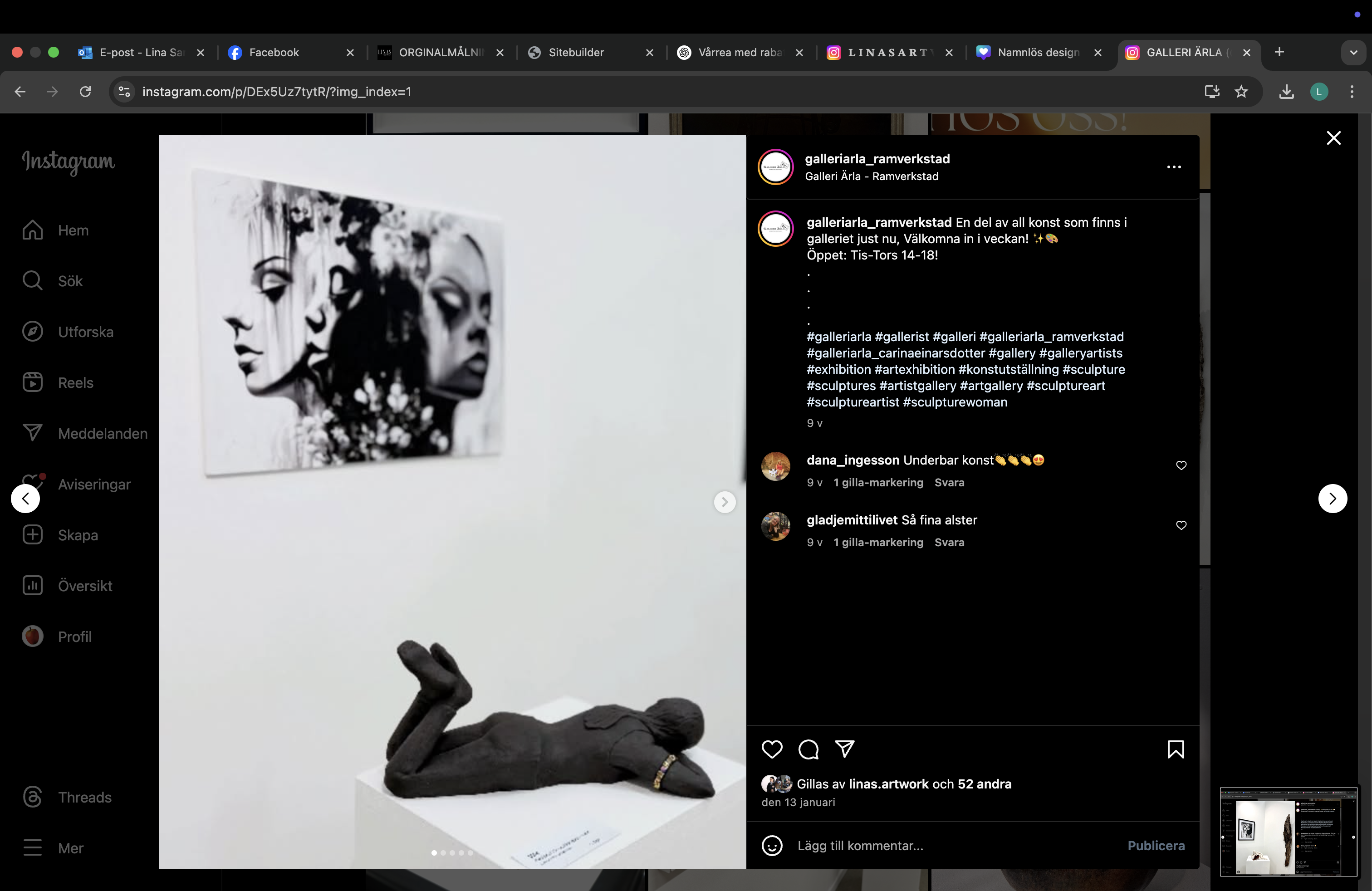The width and height of the screenshot is (1372, 891).
Task: Click Skapa to create a post
Action: click(x=60, y=535)
